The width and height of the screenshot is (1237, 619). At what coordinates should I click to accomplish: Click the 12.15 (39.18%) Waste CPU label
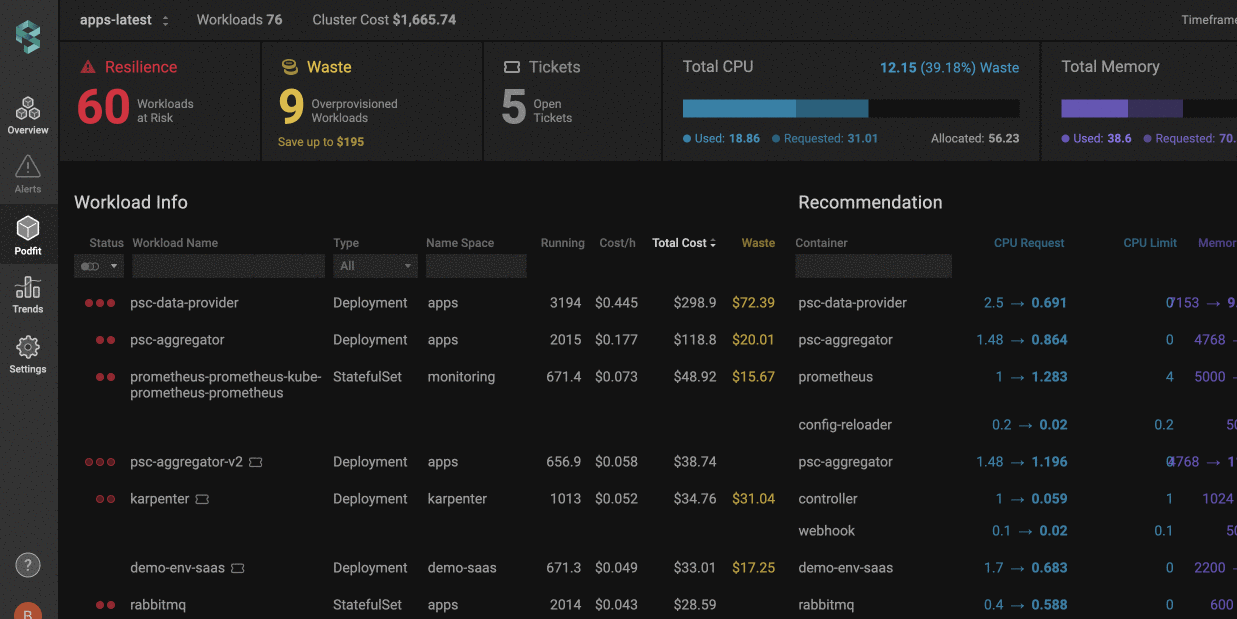[949, 68]
